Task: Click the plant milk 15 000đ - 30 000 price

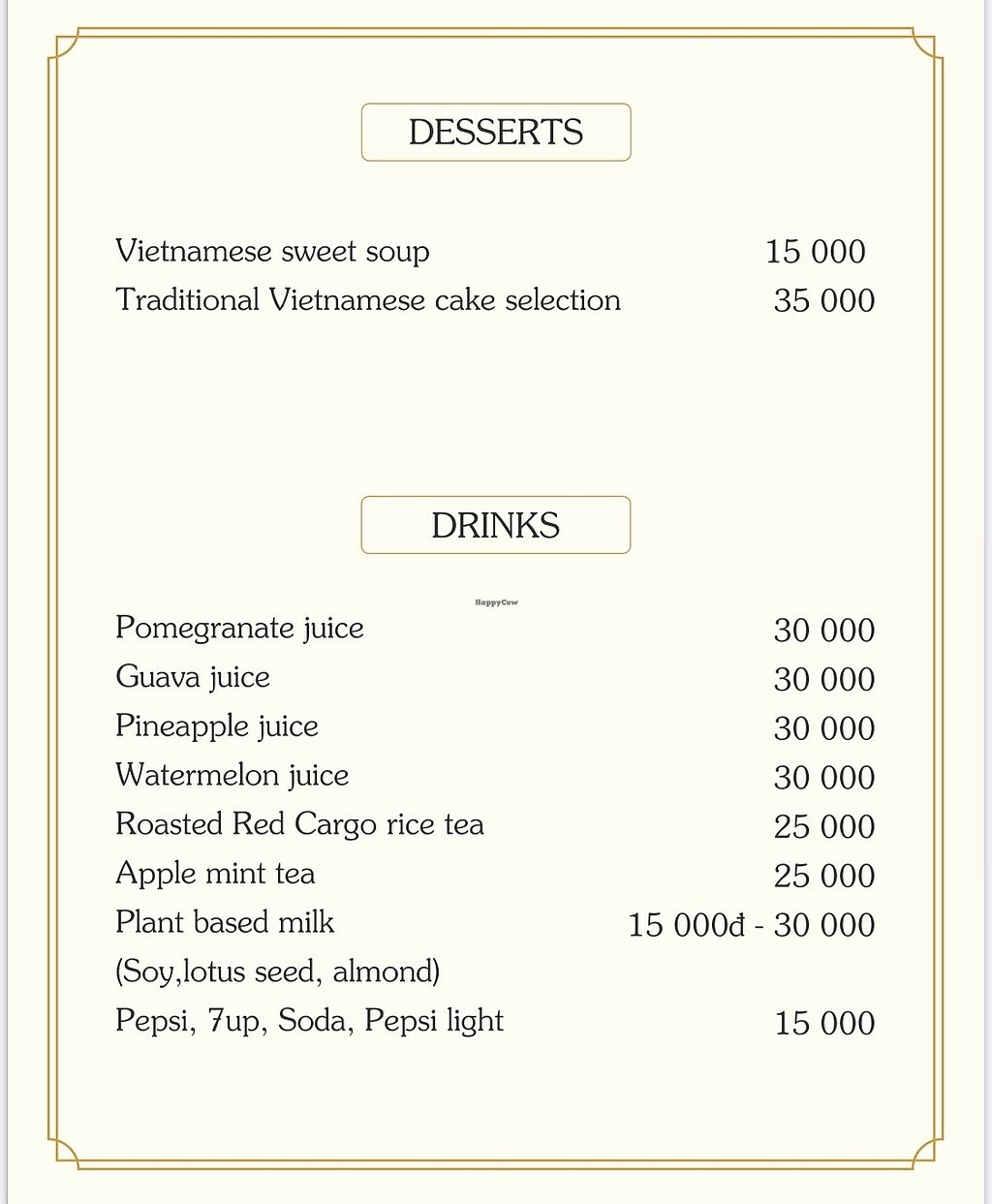Action: pyautogui.click(x=751, y=925)
